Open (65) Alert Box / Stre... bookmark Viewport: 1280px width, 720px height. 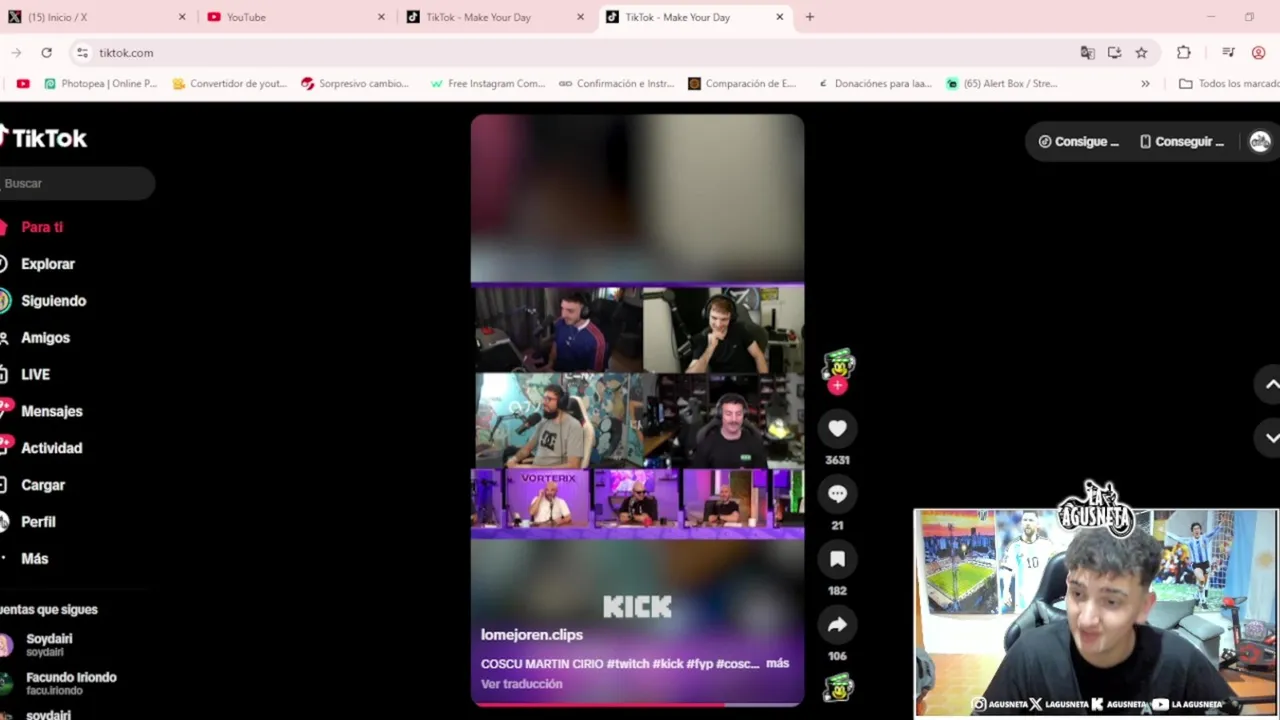pyautogui.click(x=1001, y=84)
